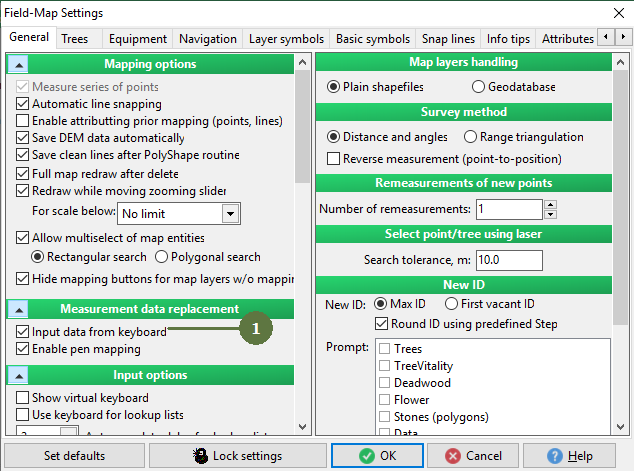Toggle Enable pen mapping checkbox
This screenshot has width=634, height=471.
point(22,349)
